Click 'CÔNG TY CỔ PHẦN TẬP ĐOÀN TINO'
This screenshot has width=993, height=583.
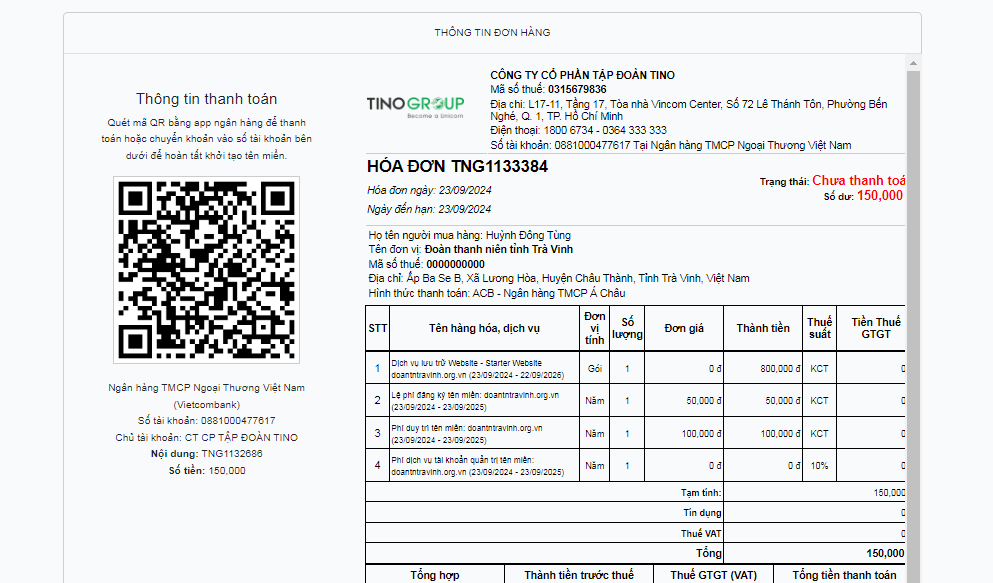[582, 75]
